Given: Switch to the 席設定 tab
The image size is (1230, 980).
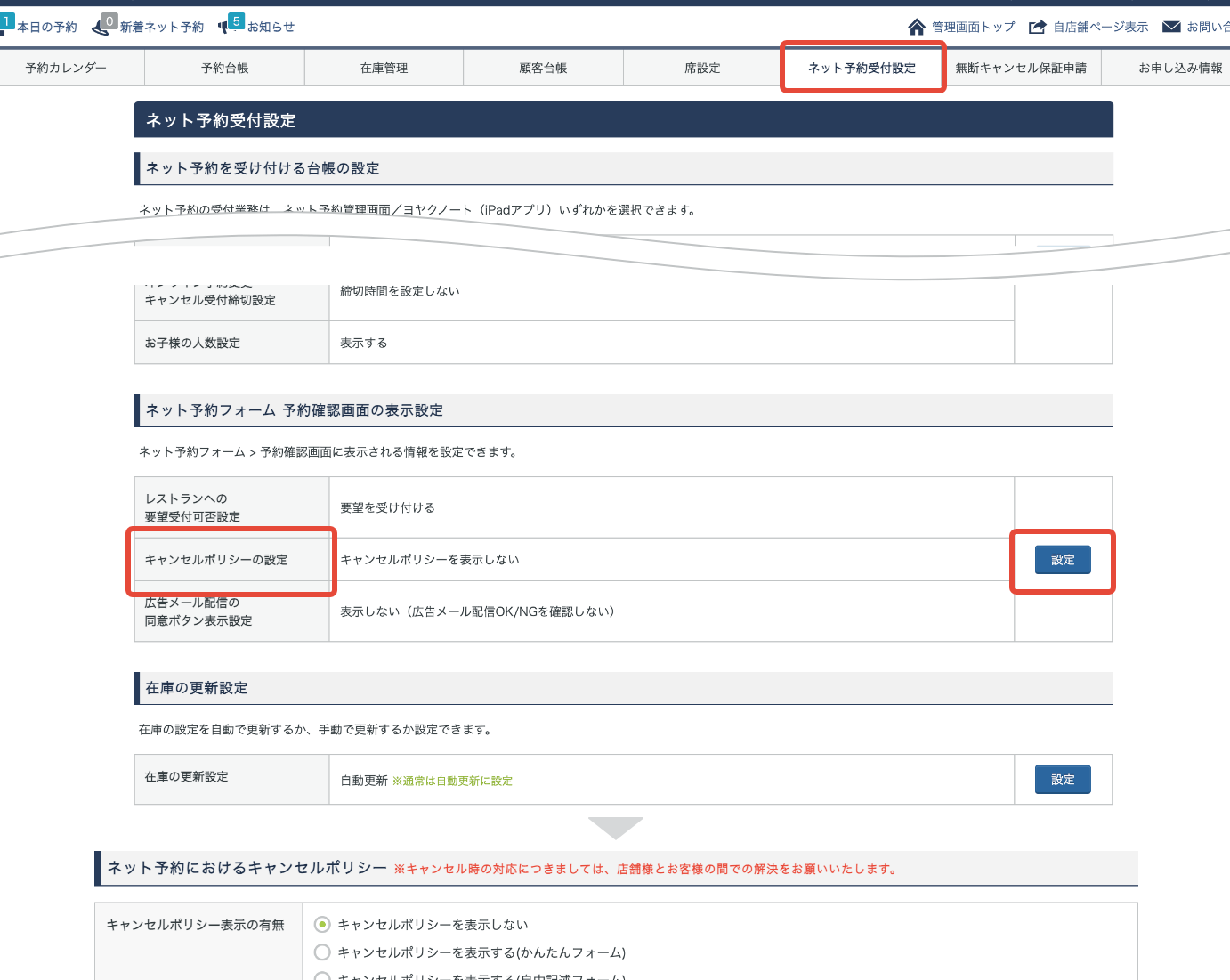Looking at the screenshot, I should [702, 68].
